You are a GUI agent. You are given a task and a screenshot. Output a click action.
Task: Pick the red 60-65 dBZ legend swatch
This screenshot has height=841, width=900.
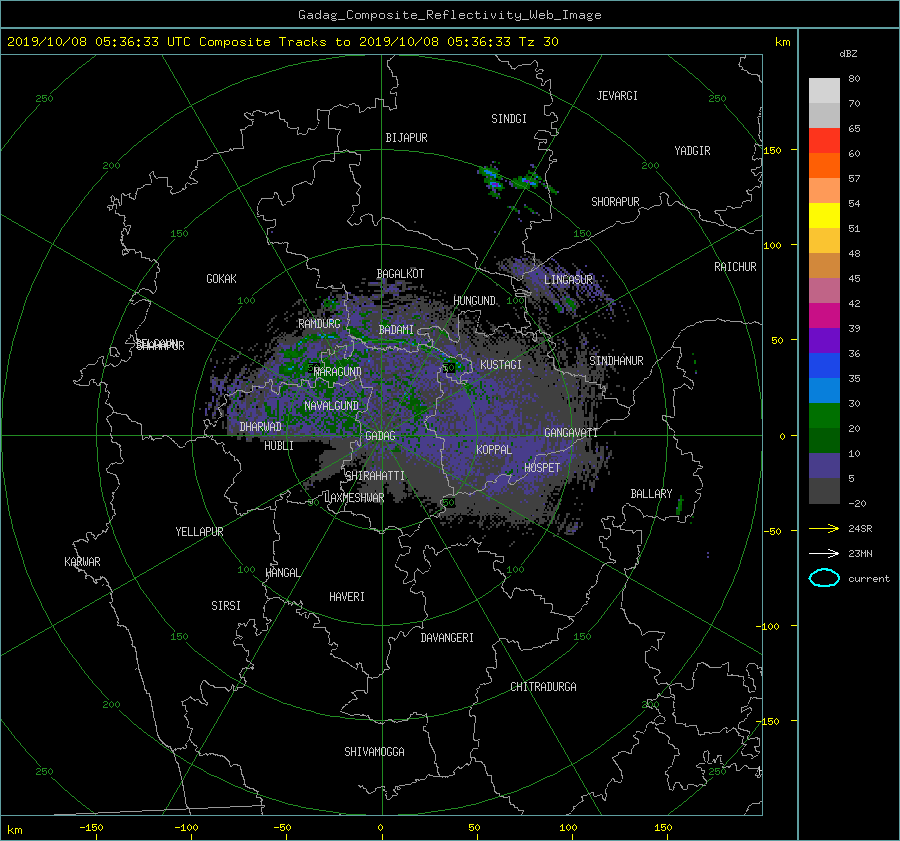[x=824, y=141]
